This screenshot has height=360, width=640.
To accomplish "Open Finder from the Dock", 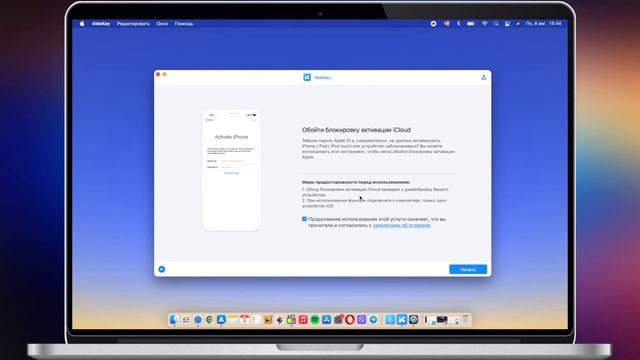I will [173, 320].
